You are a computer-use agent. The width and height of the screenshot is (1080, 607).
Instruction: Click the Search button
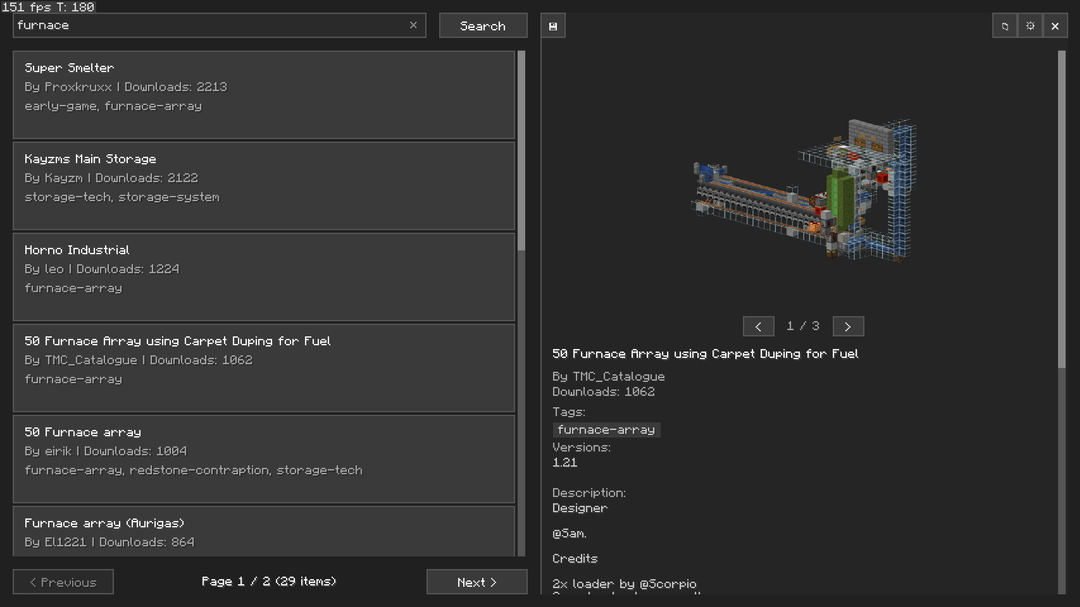click(x=483, y=26)
